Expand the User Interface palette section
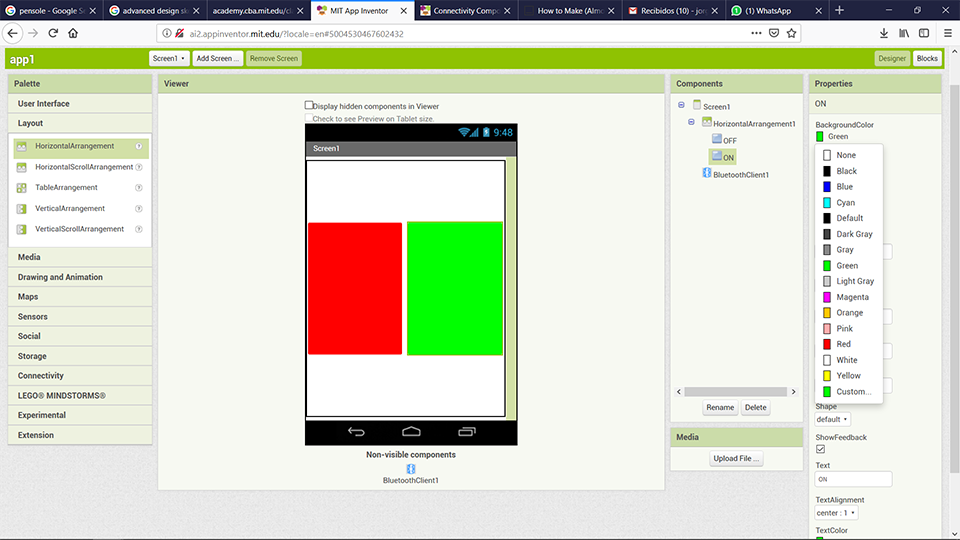This screenshot has height=540, width=960. [x=80, y=103]
